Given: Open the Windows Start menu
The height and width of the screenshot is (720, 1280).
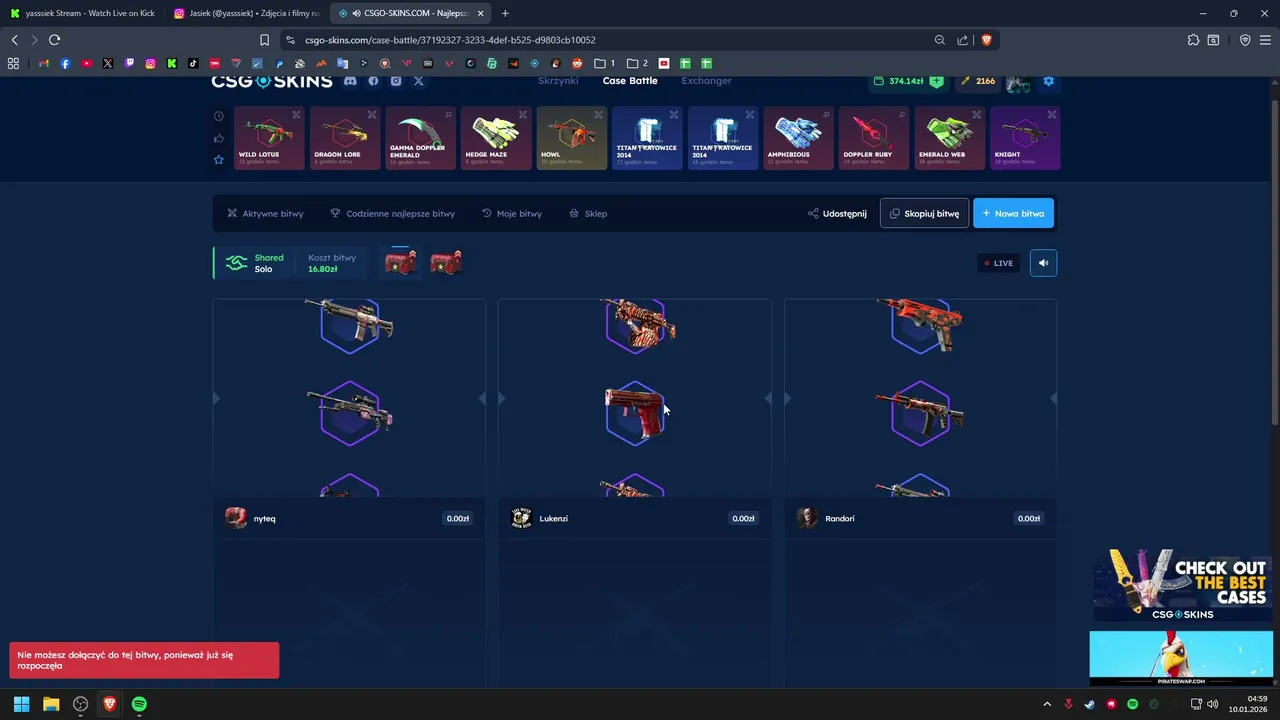Looking at the screenshot, I should click(21, 704).
